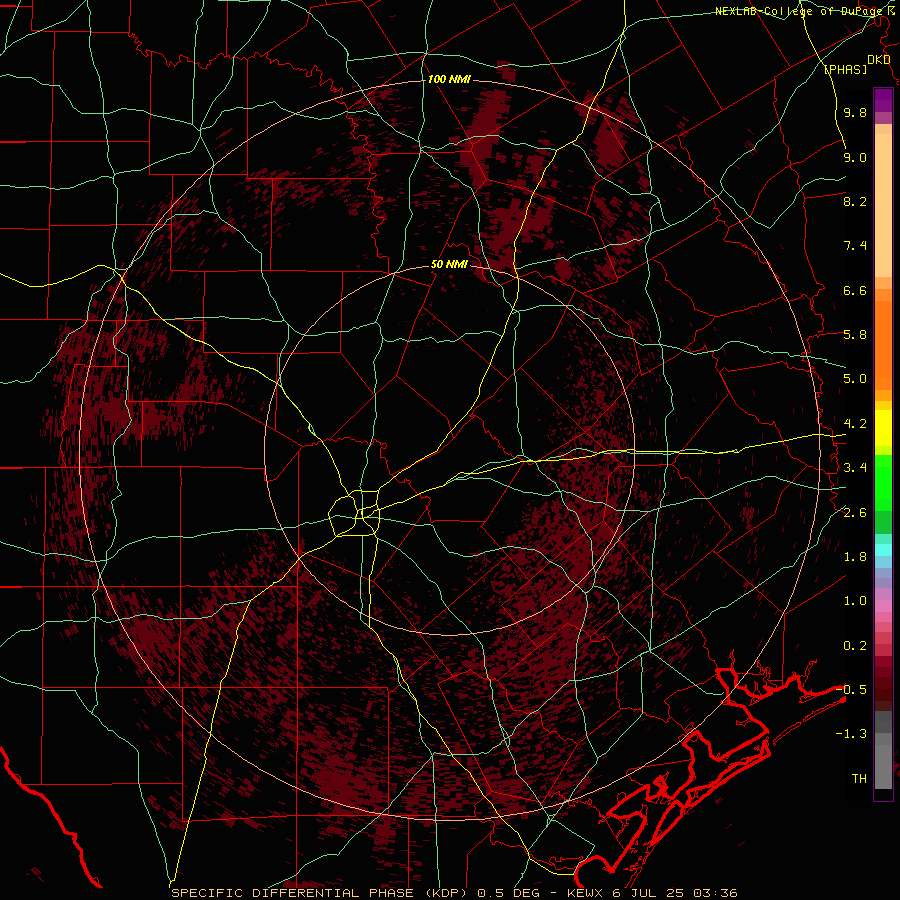900x900 pixels.
Task: Click the -1.3 scale value
Action: pyautogui.click(x=851, y=734)
